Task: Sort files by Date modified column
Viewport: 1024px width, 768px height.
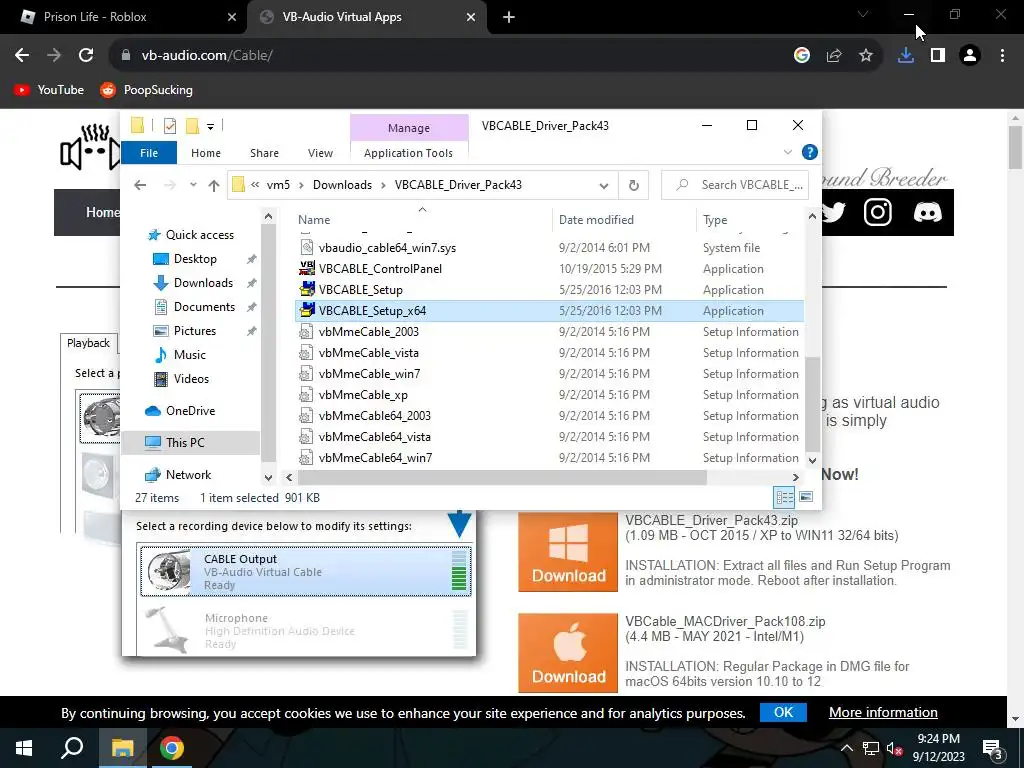Action: click(x=624, y=220)
